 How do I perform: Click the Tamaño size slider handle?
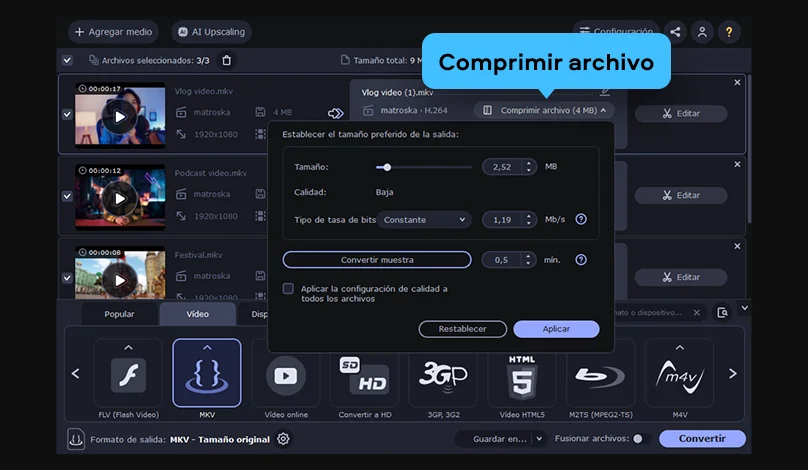pyautogui.click(x=387, y=167)
